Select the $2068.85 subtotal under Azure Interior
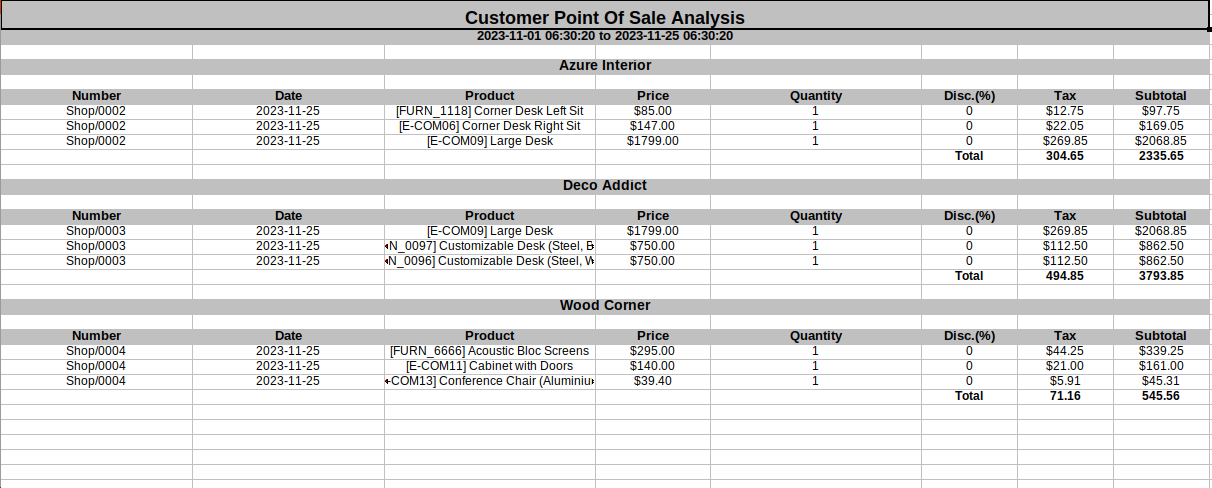 pyautogui.click(x=1161, y=141)
